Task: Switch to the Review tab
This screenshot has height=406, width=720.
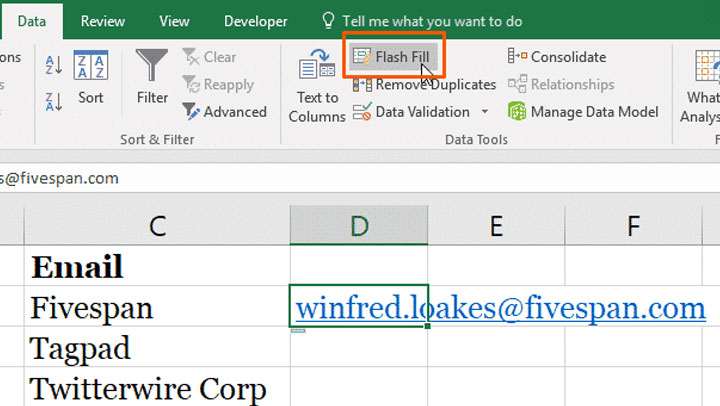Action: click(103, 21)
